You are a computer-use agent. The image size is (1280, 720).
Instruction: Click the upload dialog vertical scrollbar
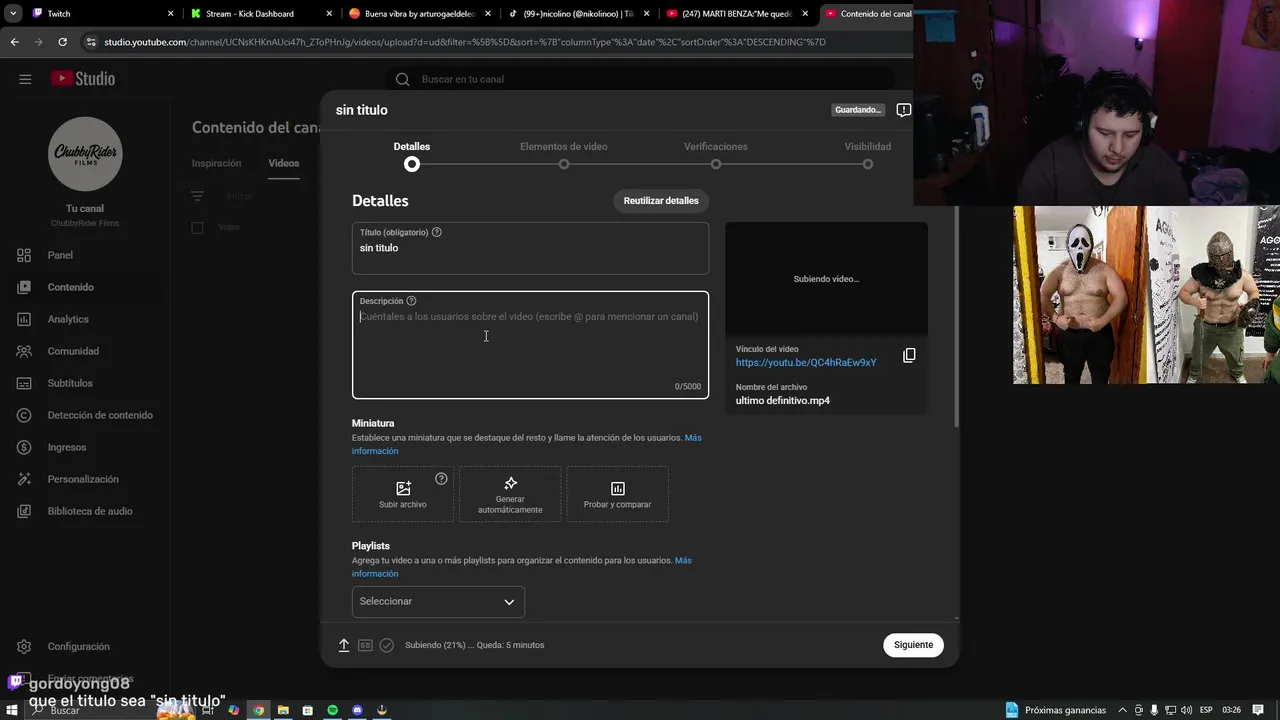pyautogui.click(x=957, y=317)
